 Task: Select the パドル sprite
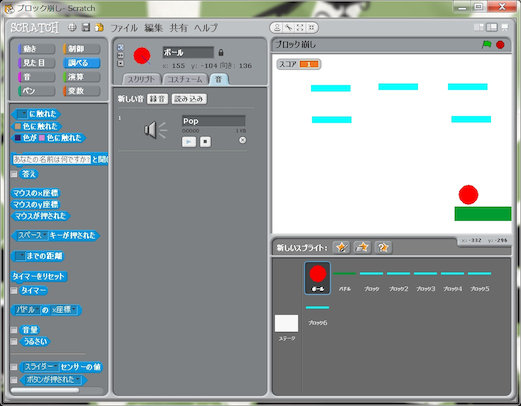(x=344, y=280)
